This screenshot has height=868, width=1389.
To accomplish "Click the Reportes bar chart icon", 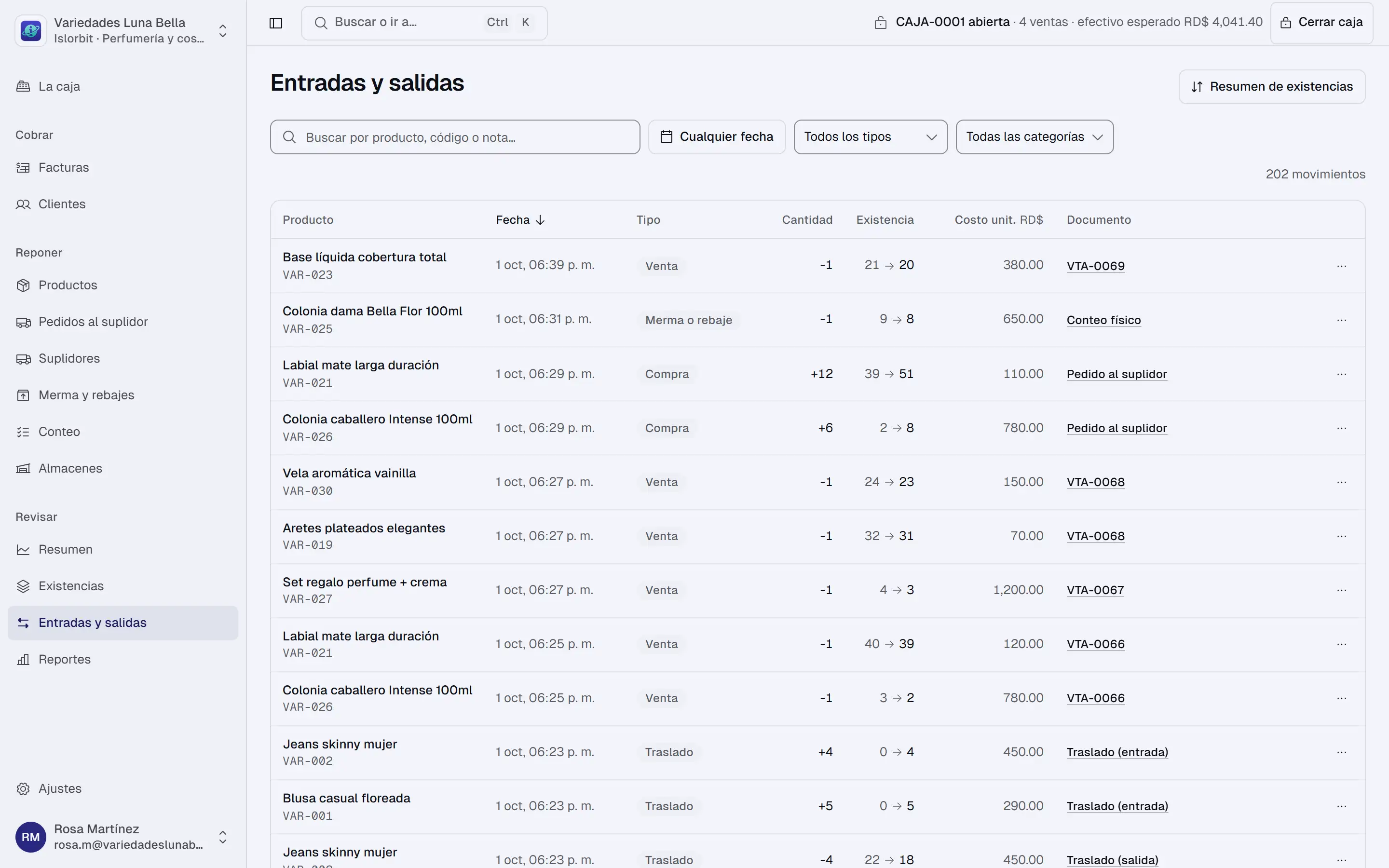I will click(23, 660).
